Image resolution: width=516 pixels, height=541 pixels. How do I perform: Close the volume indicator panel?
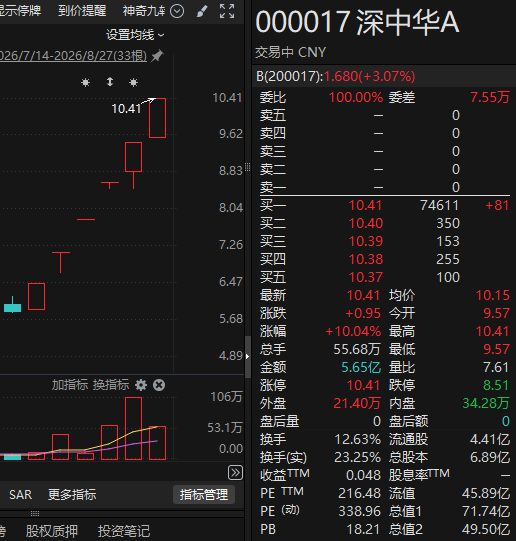[x=159, y=385]
